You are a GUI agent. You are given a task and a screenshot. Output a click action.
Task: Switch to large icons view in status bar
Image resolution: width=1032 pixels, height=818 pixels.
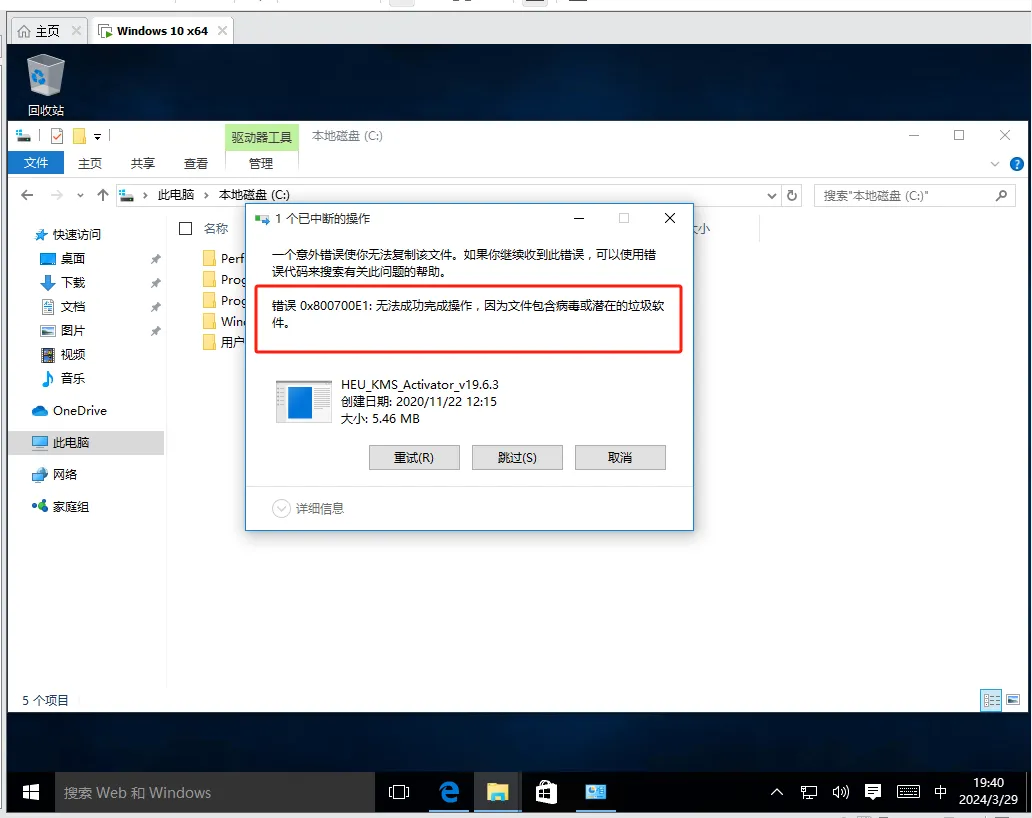tap(1013, 700)
